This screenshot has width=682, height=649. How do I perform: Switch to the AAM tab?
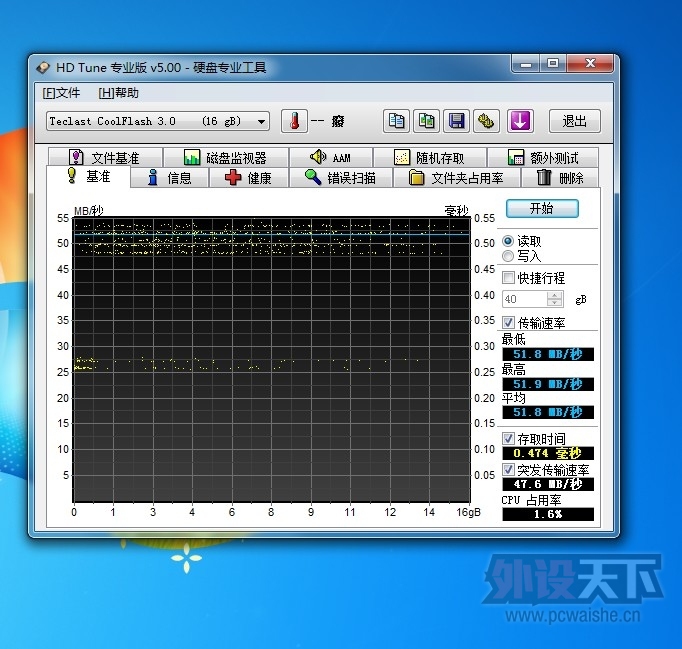pos(331,157)
